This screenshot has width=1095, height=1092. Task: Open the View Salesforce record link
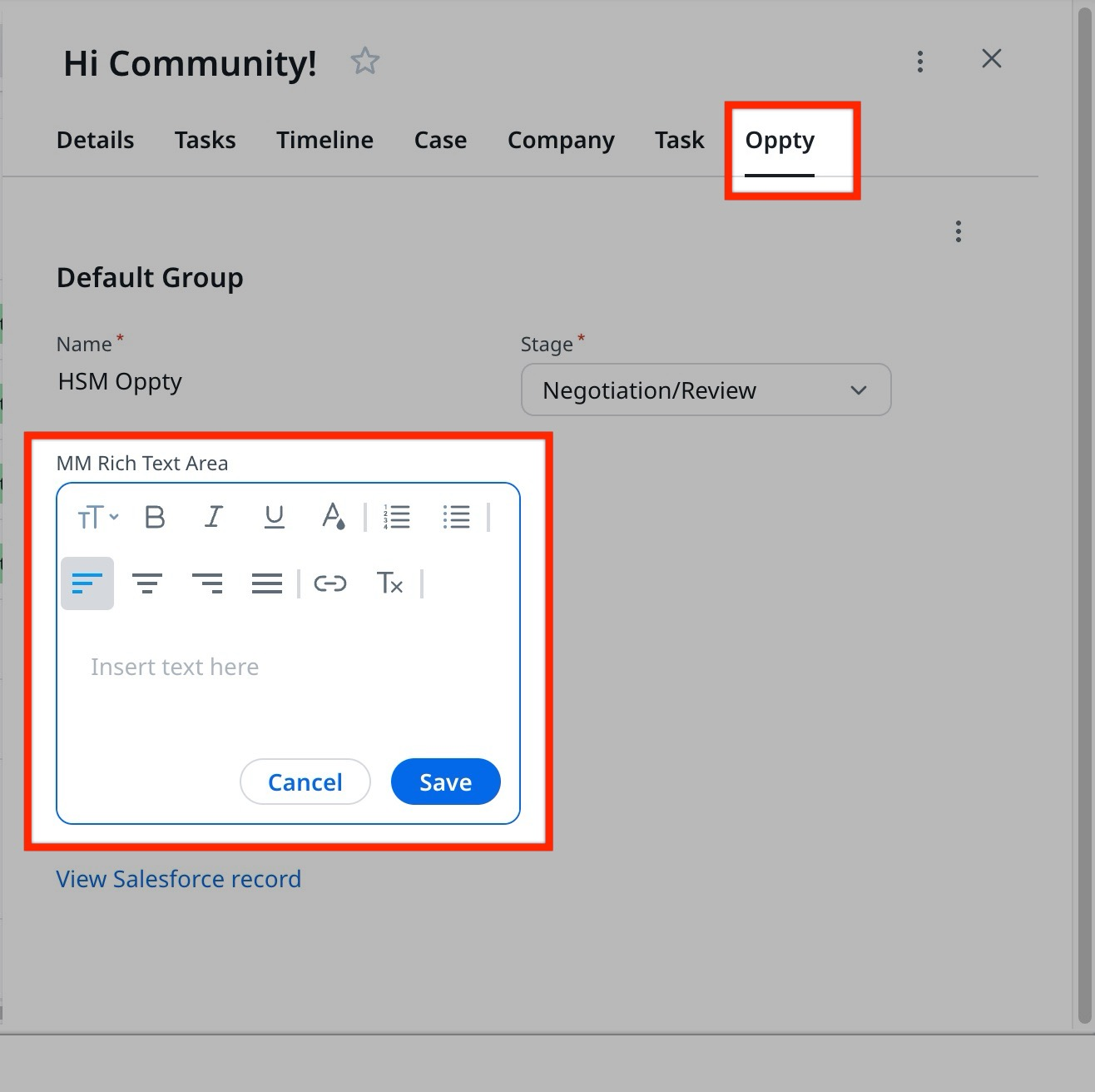pyautogui.click(x=178, y=879)
